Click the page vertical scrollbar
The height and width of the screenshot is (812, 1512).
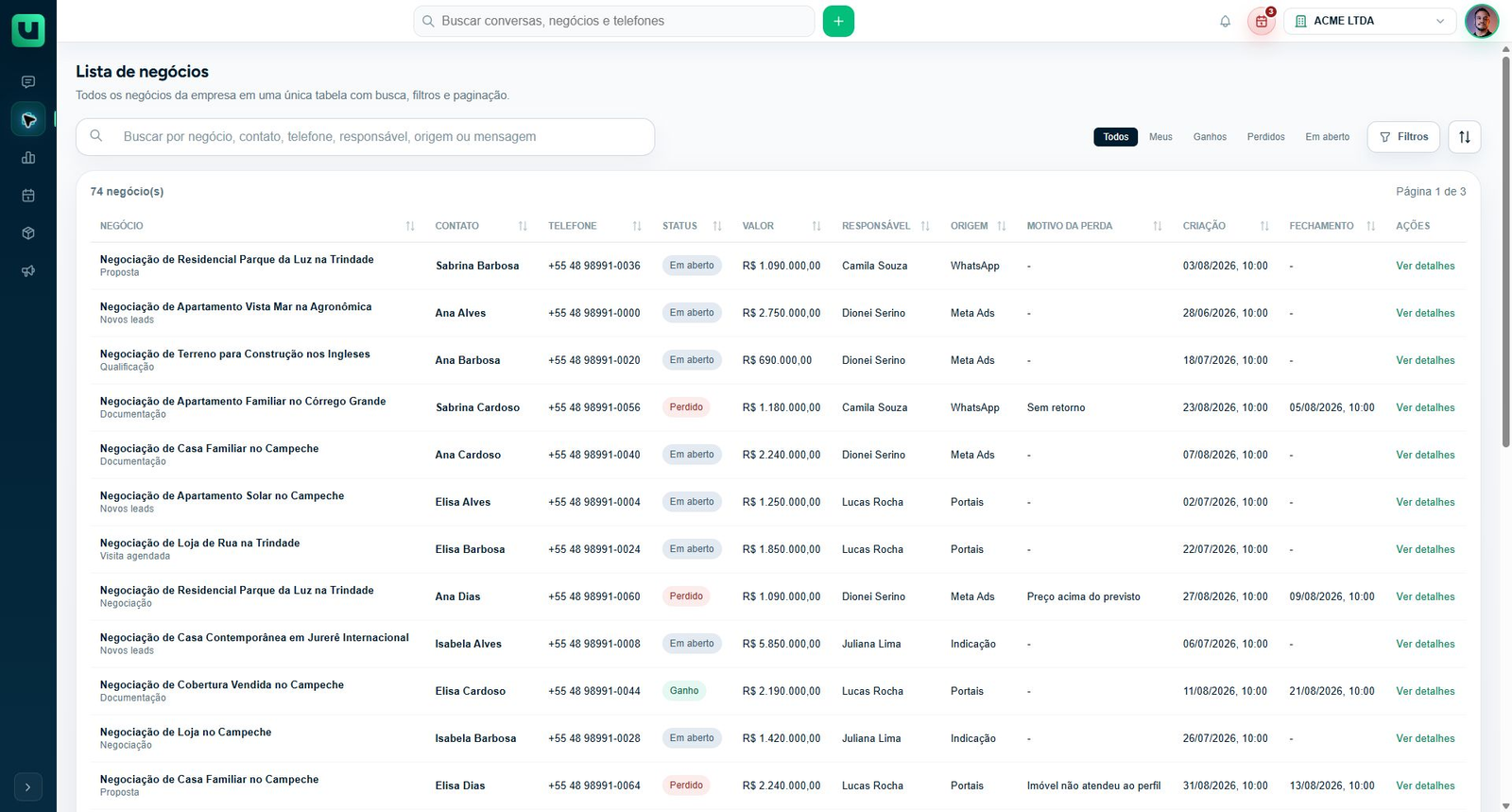coord(1505,251)
